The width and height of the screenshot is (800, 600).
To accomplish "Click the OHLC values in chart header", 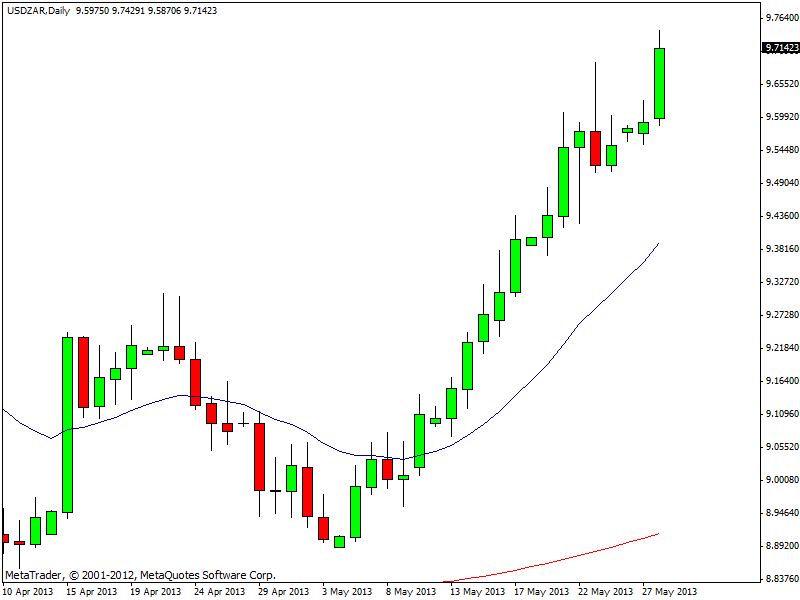I will click(x=147, y=10).
